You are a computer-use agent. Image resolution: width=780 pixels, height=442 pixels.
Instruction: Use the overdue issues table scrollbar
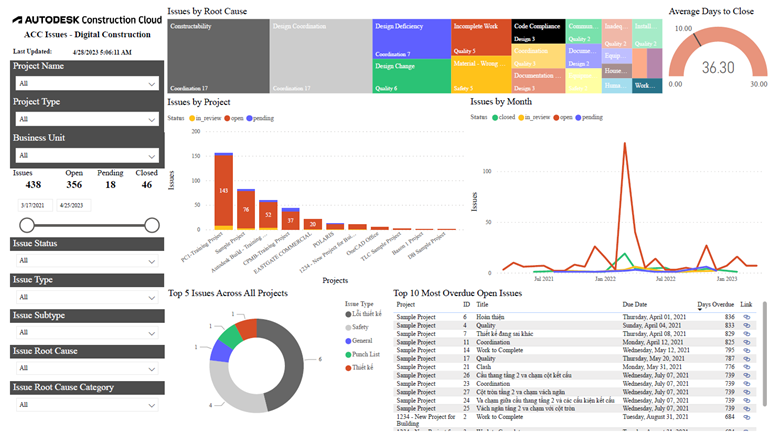[765, 354]
